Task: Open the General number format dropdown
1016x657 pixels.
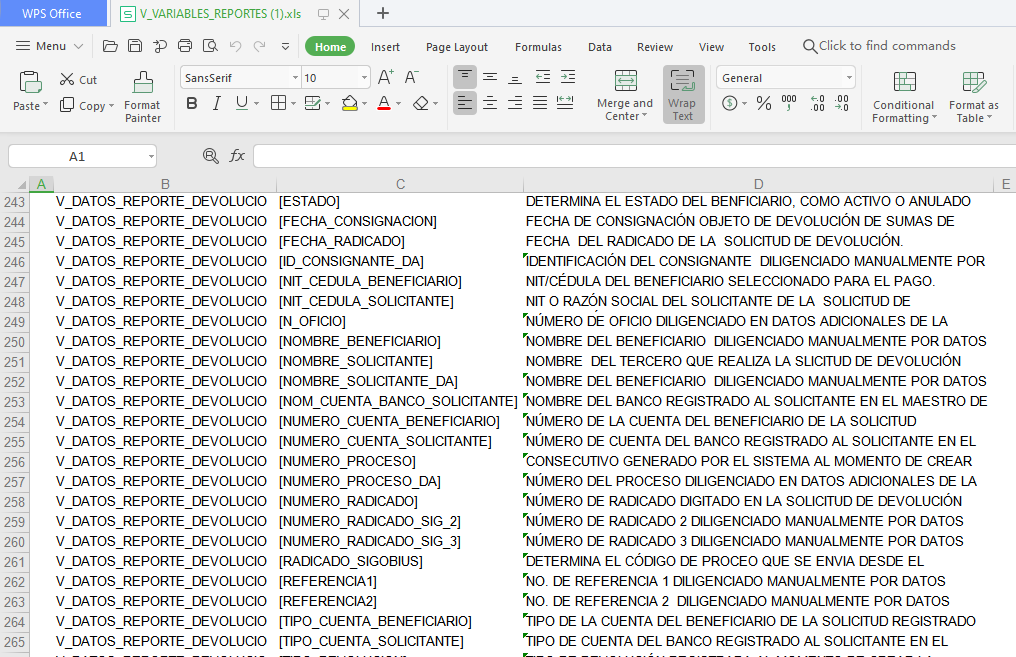Action: (849, 78)
